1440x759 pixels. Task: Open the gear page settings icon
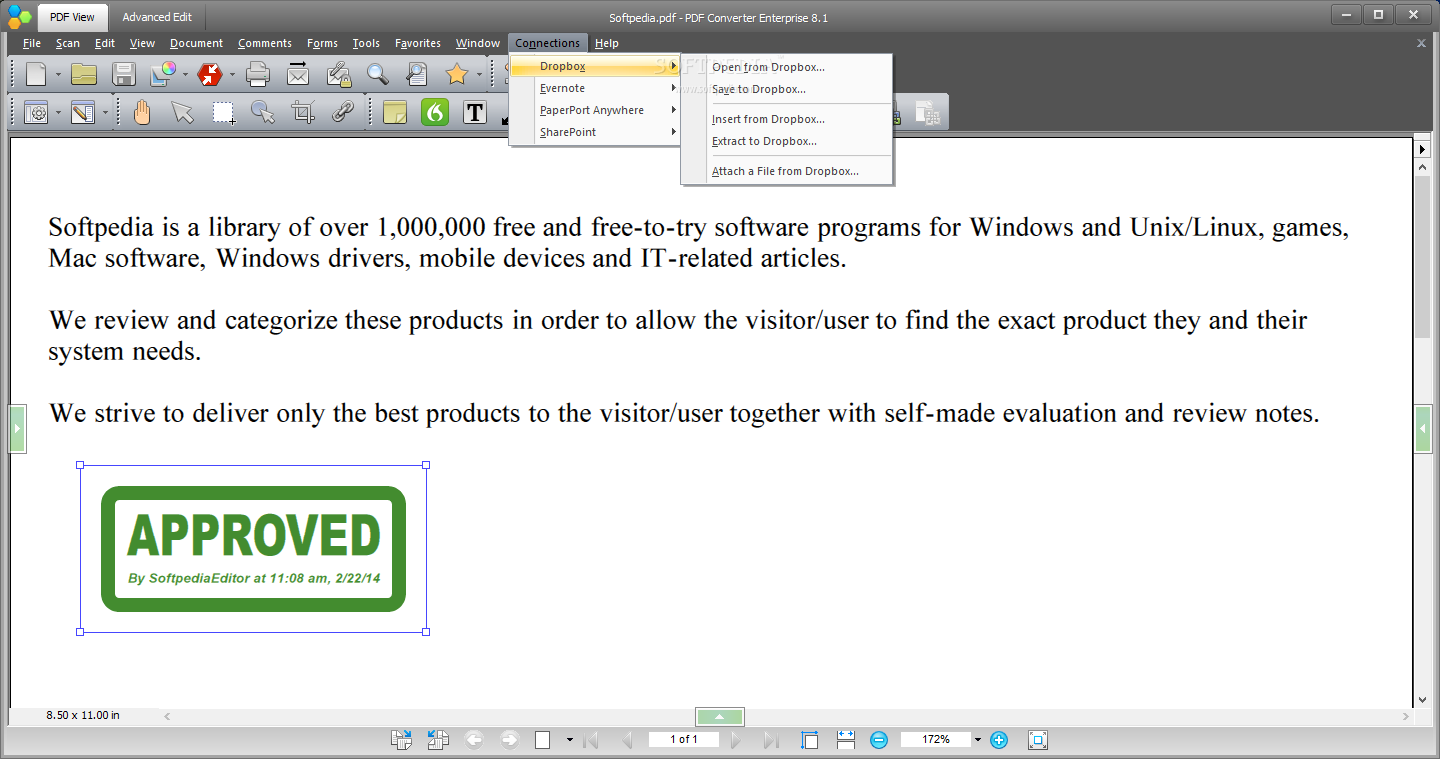click(x=36, y=112)
